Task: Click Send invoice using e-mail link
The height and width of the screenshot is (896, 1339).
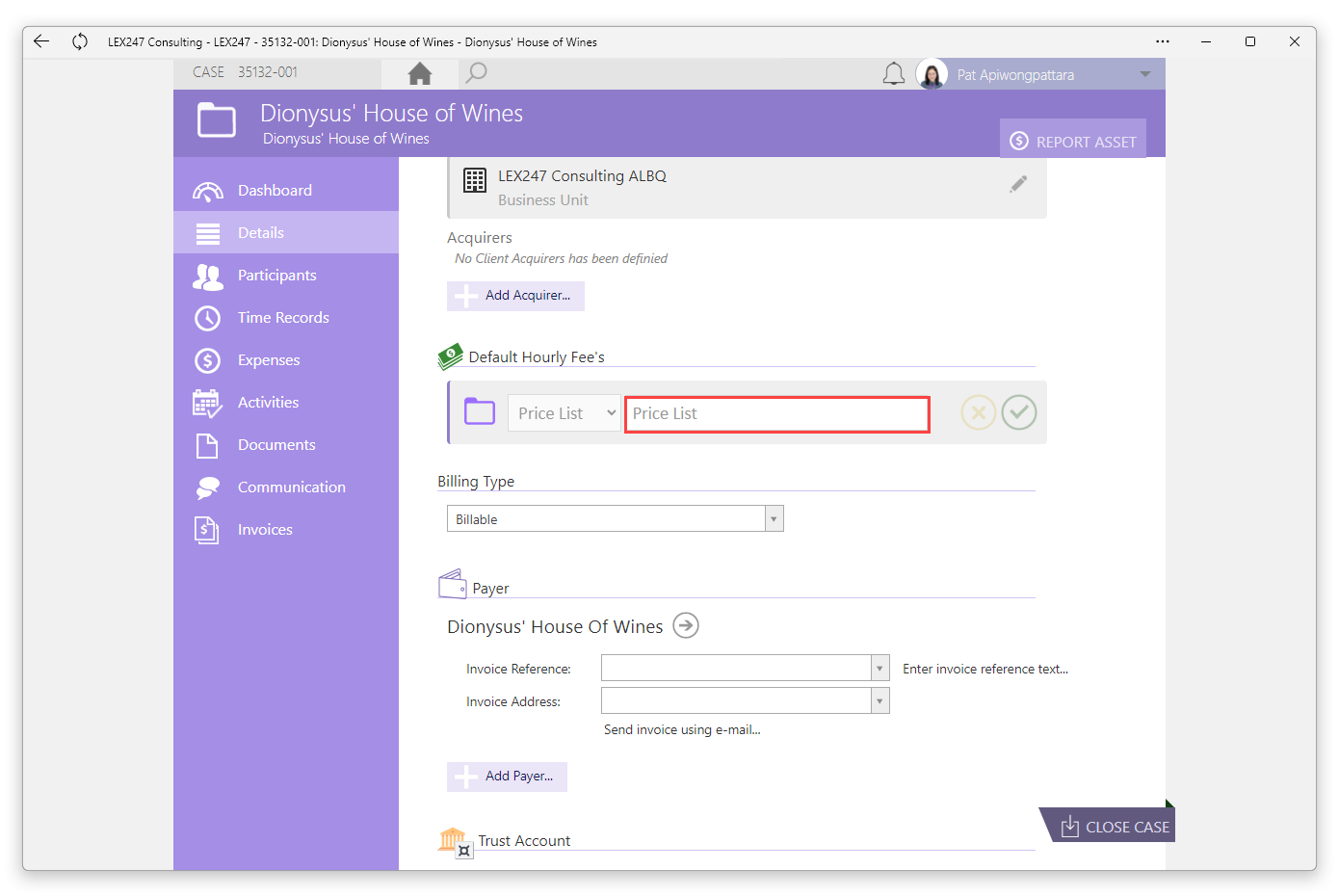Action: click(682, 730)
